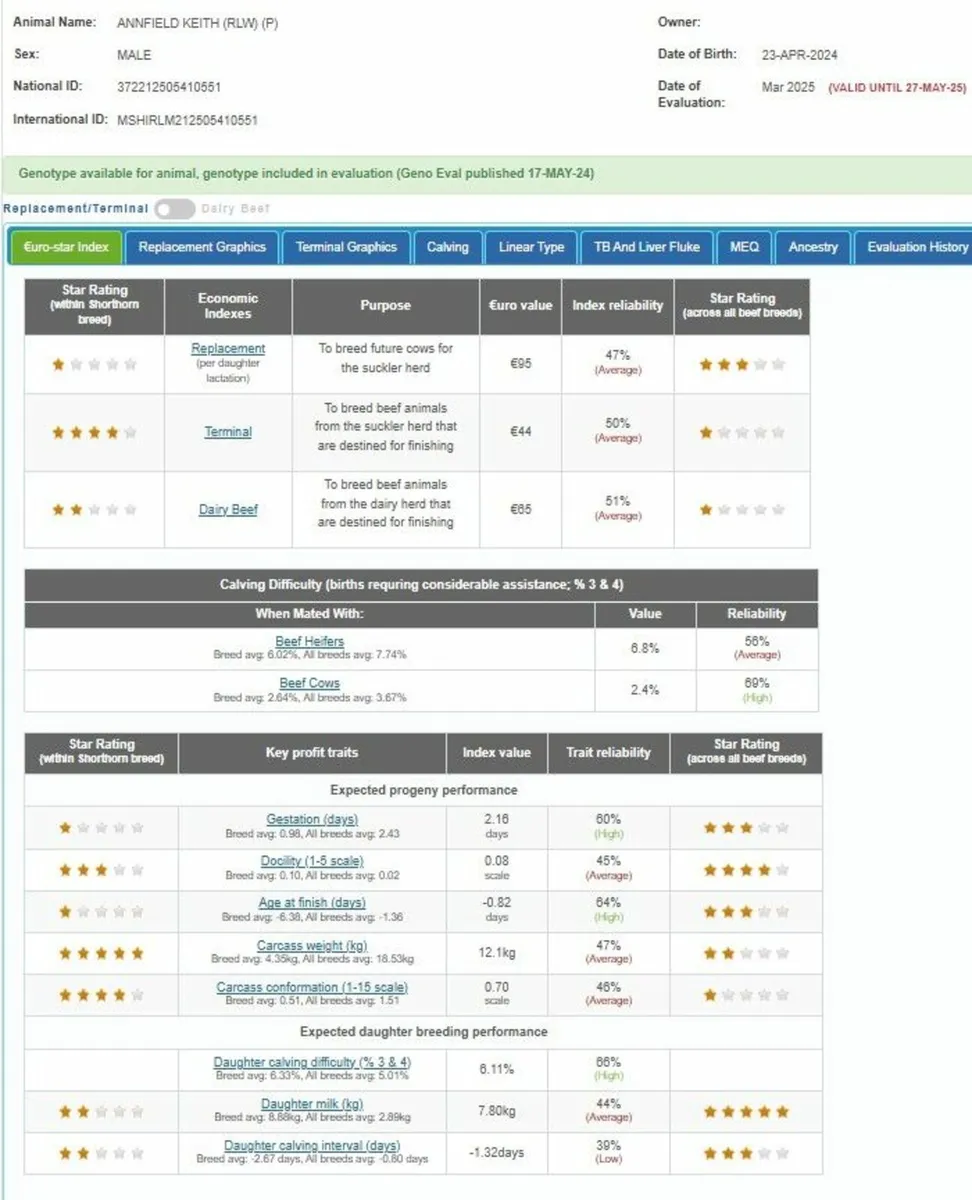Open TB And Liver Fluke tab
The height and width of the screenshot is (1200, 972).
[x=647, y=247]
